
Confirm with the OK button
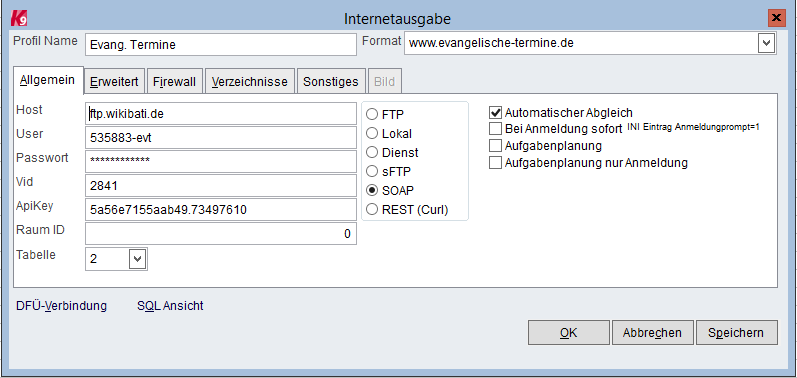(x=569, y=333)
